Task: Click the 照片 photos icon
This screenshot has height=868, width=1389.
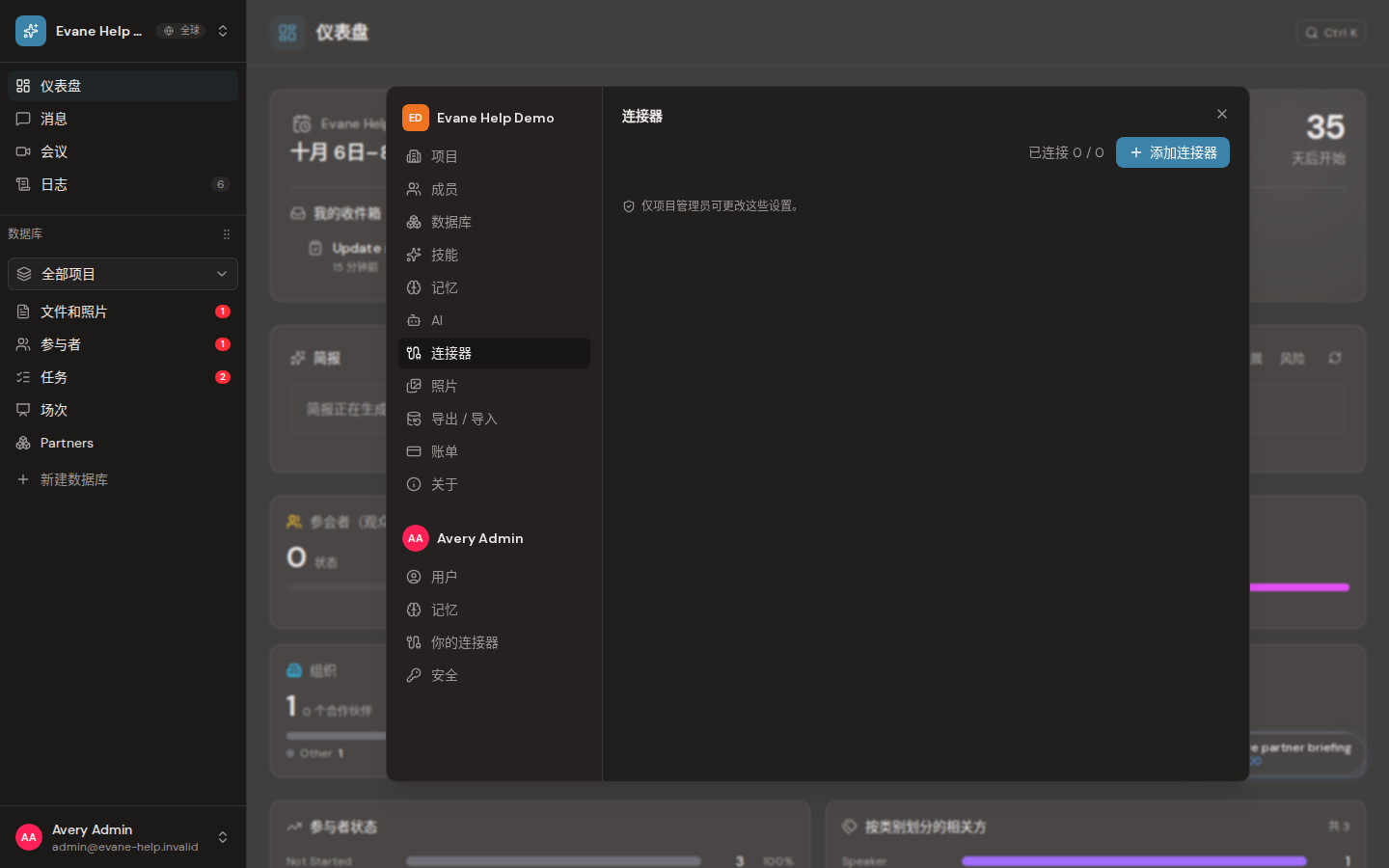Action: pyautogui.click(x=414, y=386)
